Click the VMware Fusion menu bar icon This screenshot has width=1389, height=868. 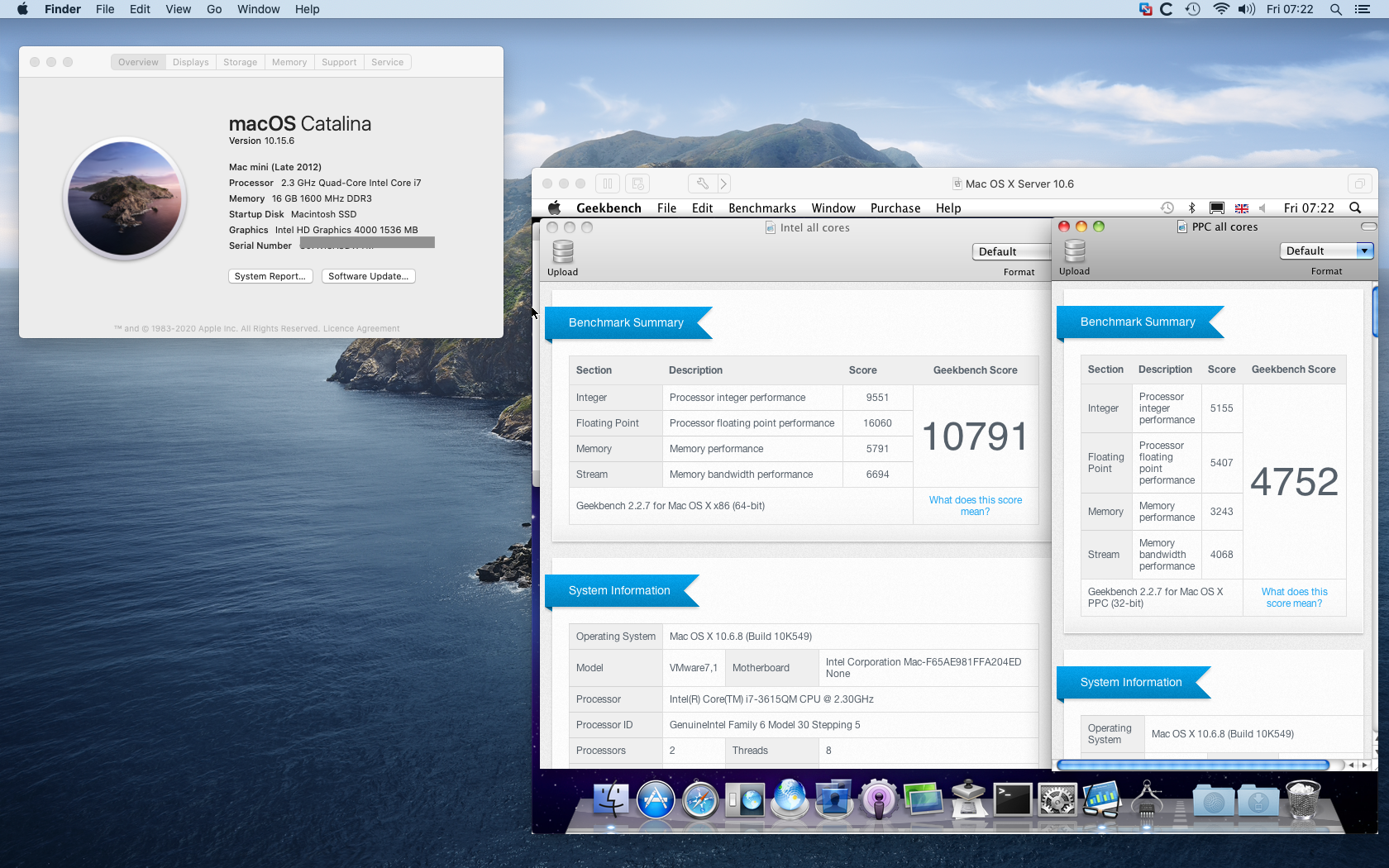pos(1145,9)
